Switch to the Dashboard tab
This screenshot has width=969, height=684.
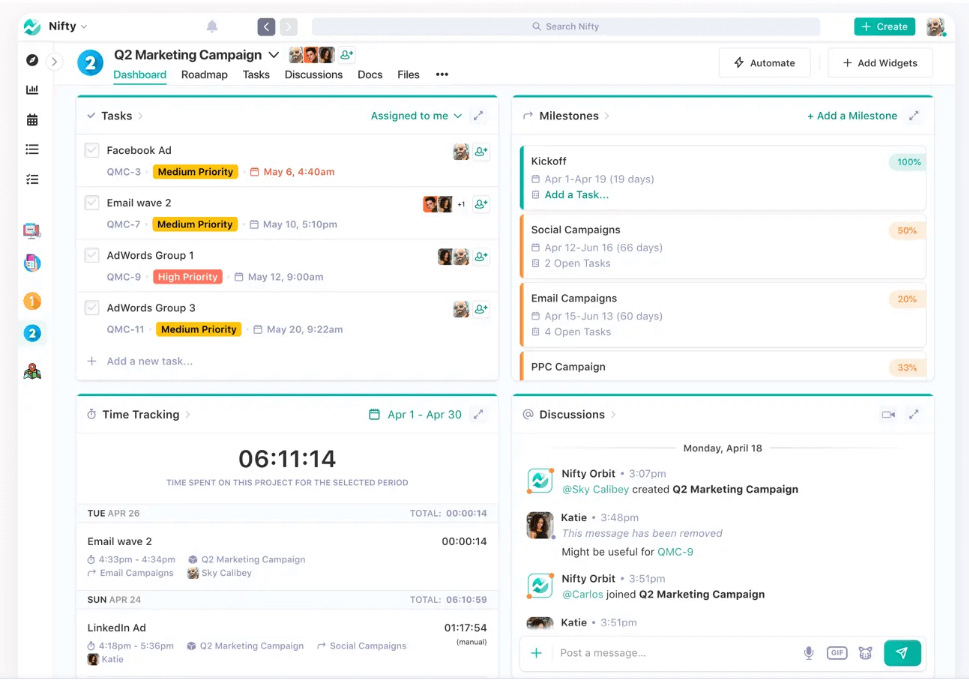[x=140, y=75]
